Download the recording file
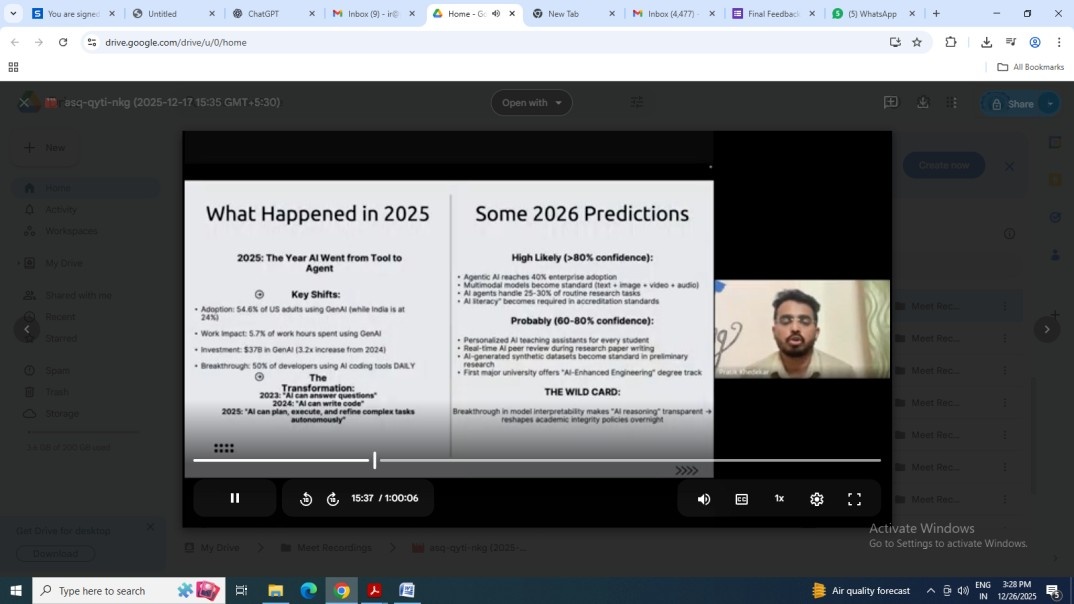 coord(922,103)
